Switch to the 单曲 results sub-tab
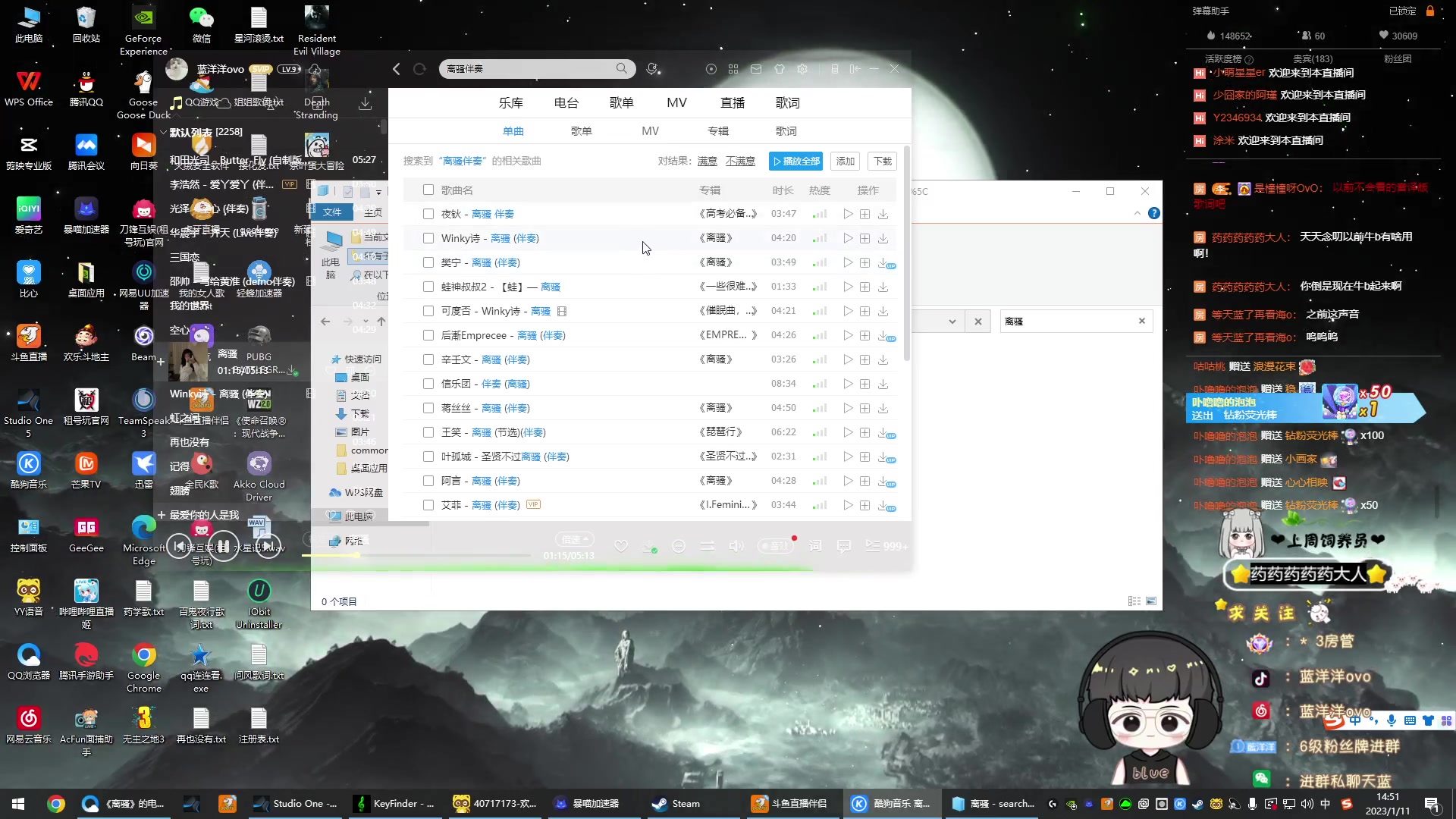Image resolution: width=1456 pixels, height=819 pixels. 513,131
